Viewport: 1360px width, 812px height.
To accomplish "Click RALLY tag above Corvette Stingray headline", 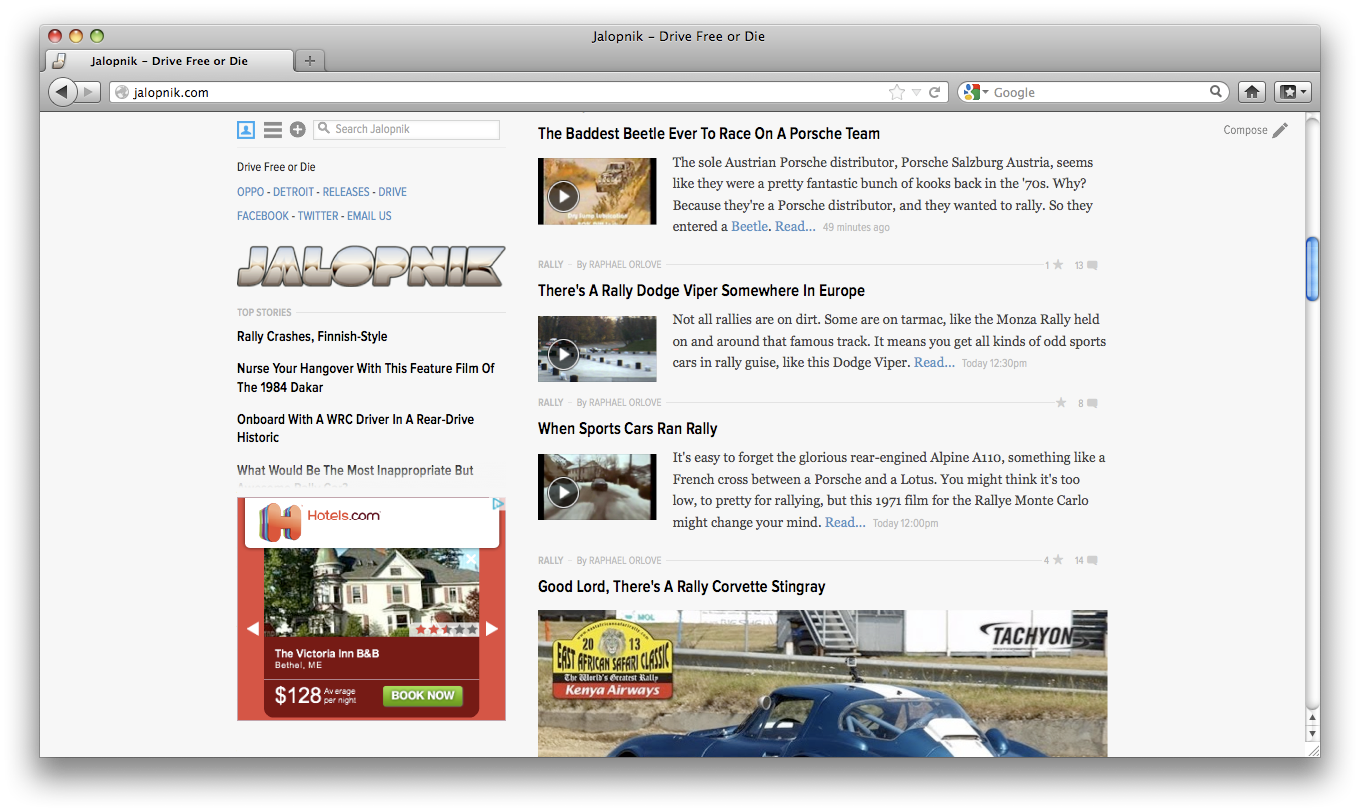I will coord(551,561).
